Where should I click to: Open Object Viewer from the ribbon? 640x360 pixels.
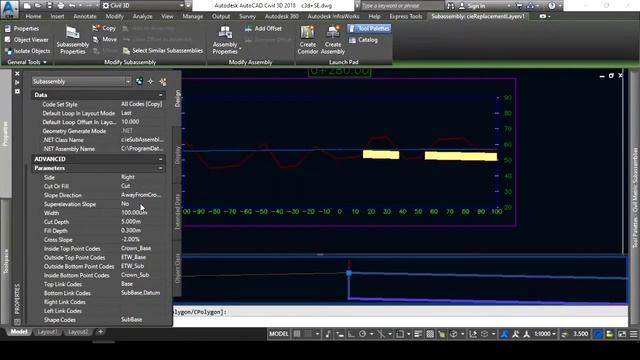(x=27, y=40)
